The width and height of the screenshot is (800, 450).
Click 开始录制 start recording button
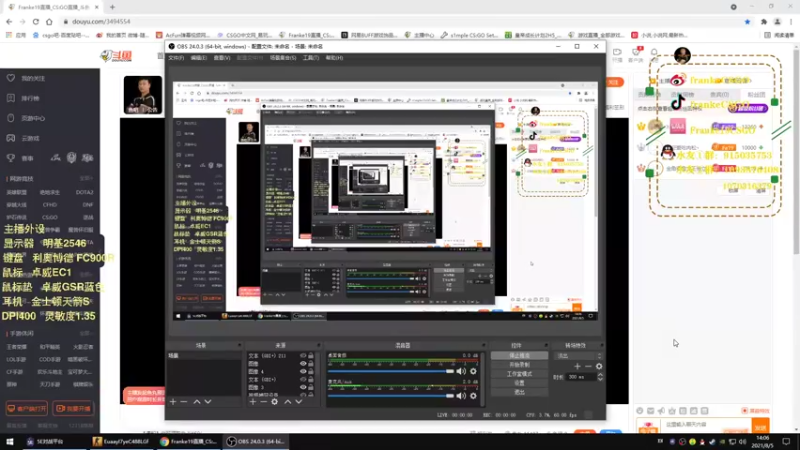(519, 365)
